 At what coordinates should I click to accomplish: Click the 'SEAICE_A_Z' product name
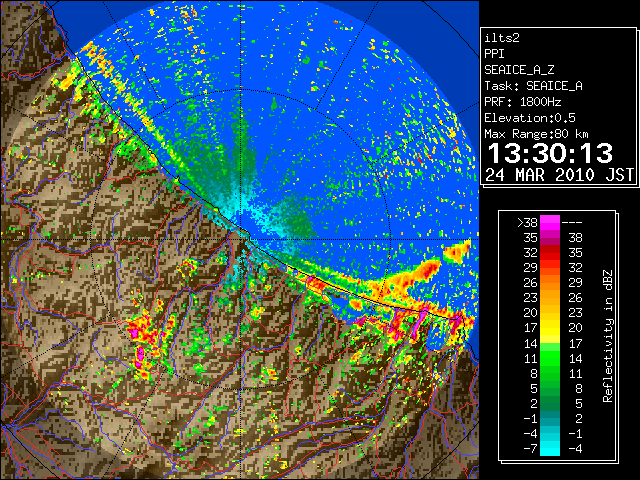[x=519, y=70]
